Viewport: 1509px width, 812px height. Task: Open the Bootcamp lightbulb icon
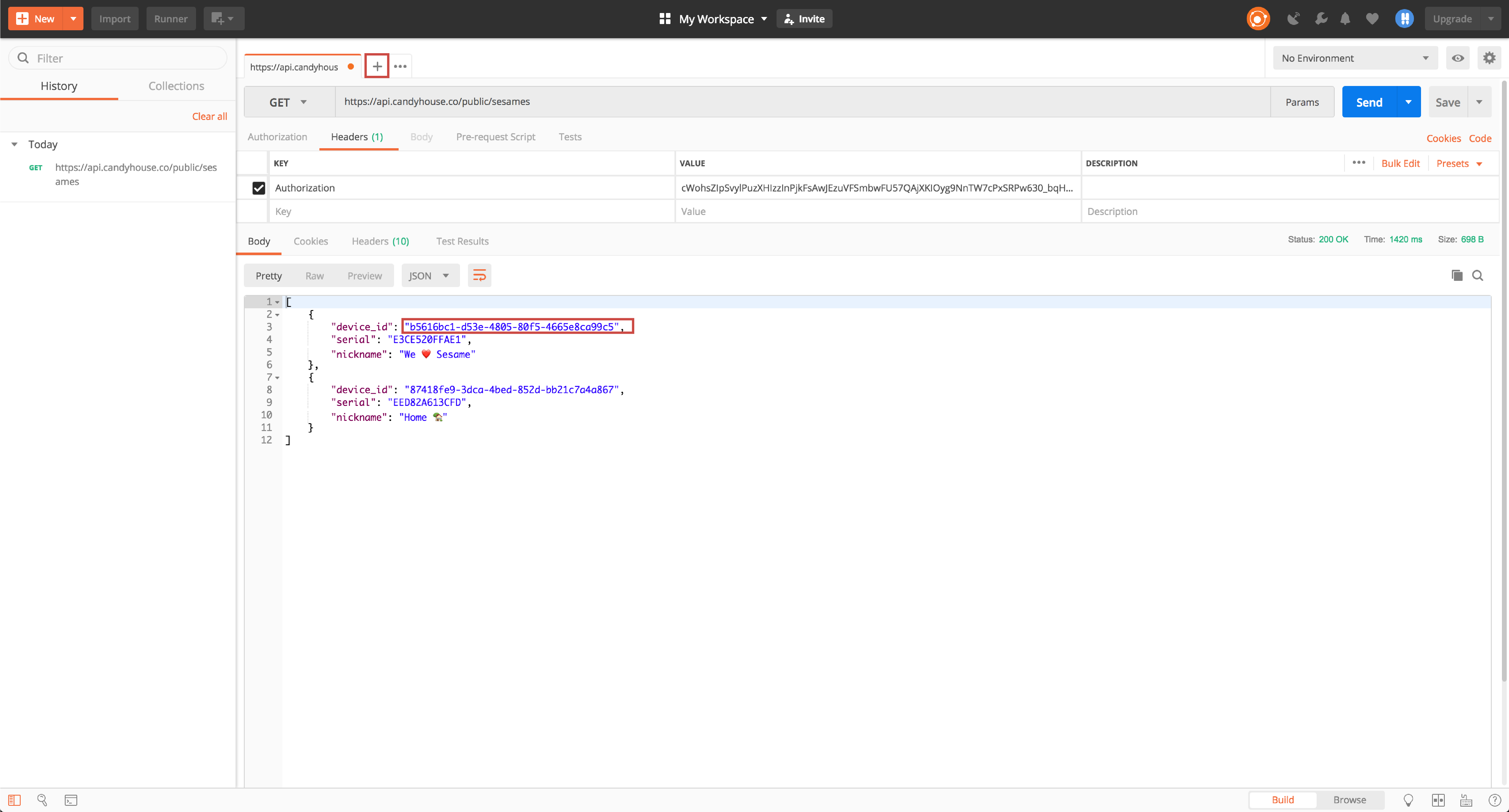click(1408, 800)
